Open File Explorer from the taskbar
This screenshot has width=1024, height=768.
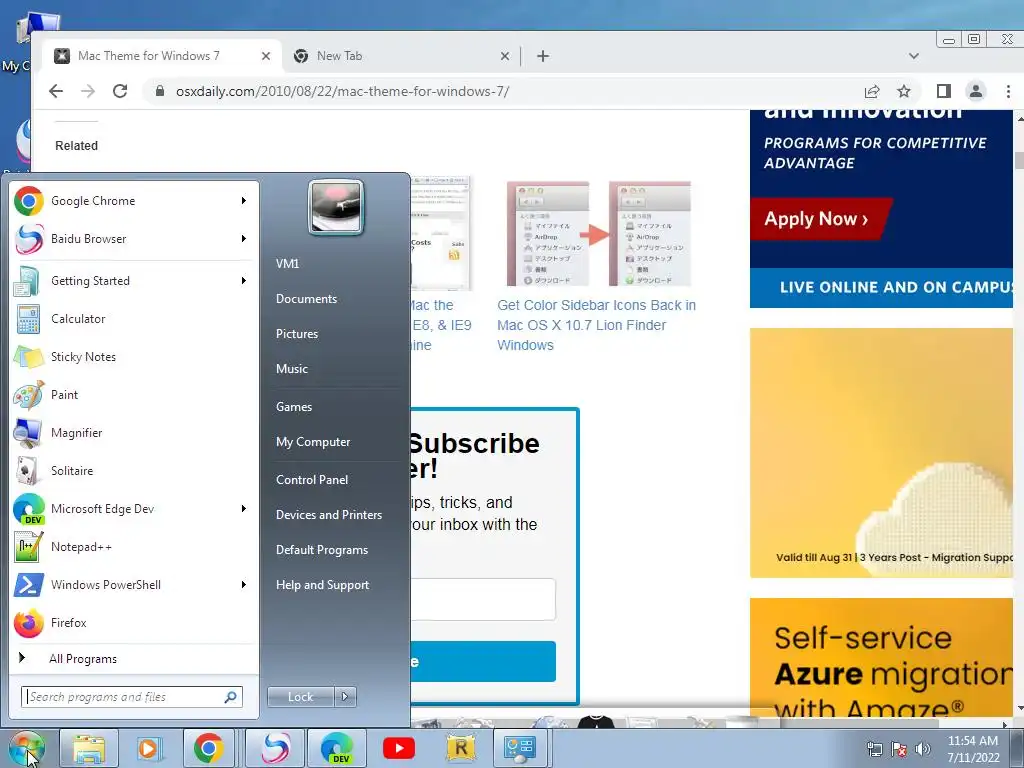89,748
